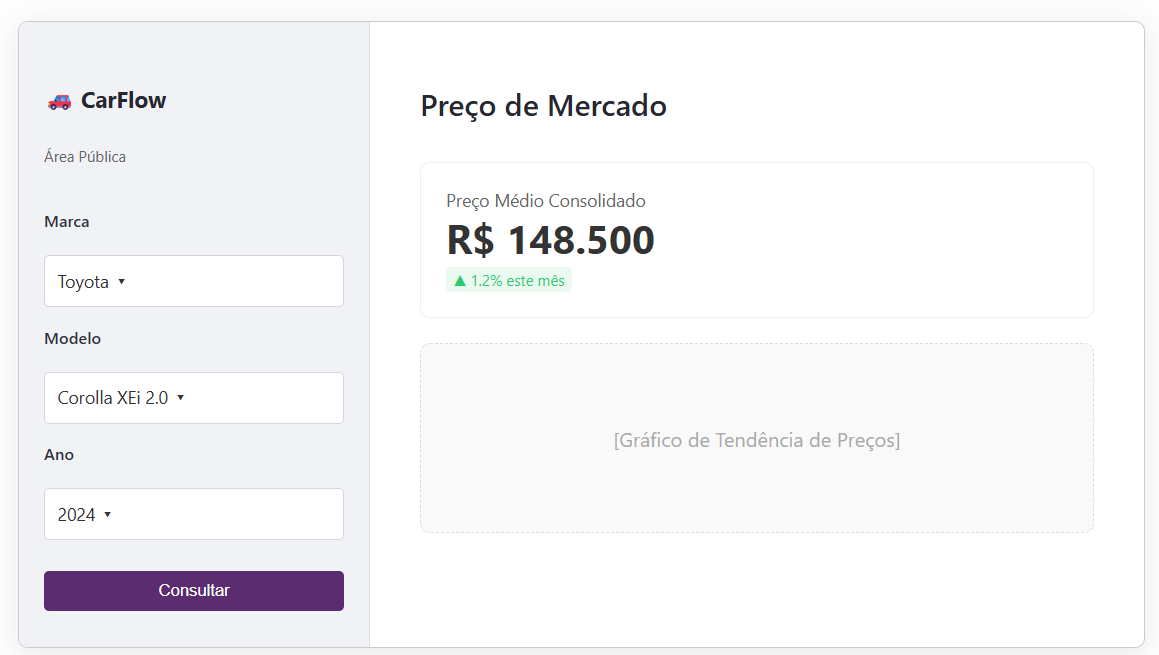Click the red car logo icon
The image size is (1159, 655).
(x=59, y=101)
